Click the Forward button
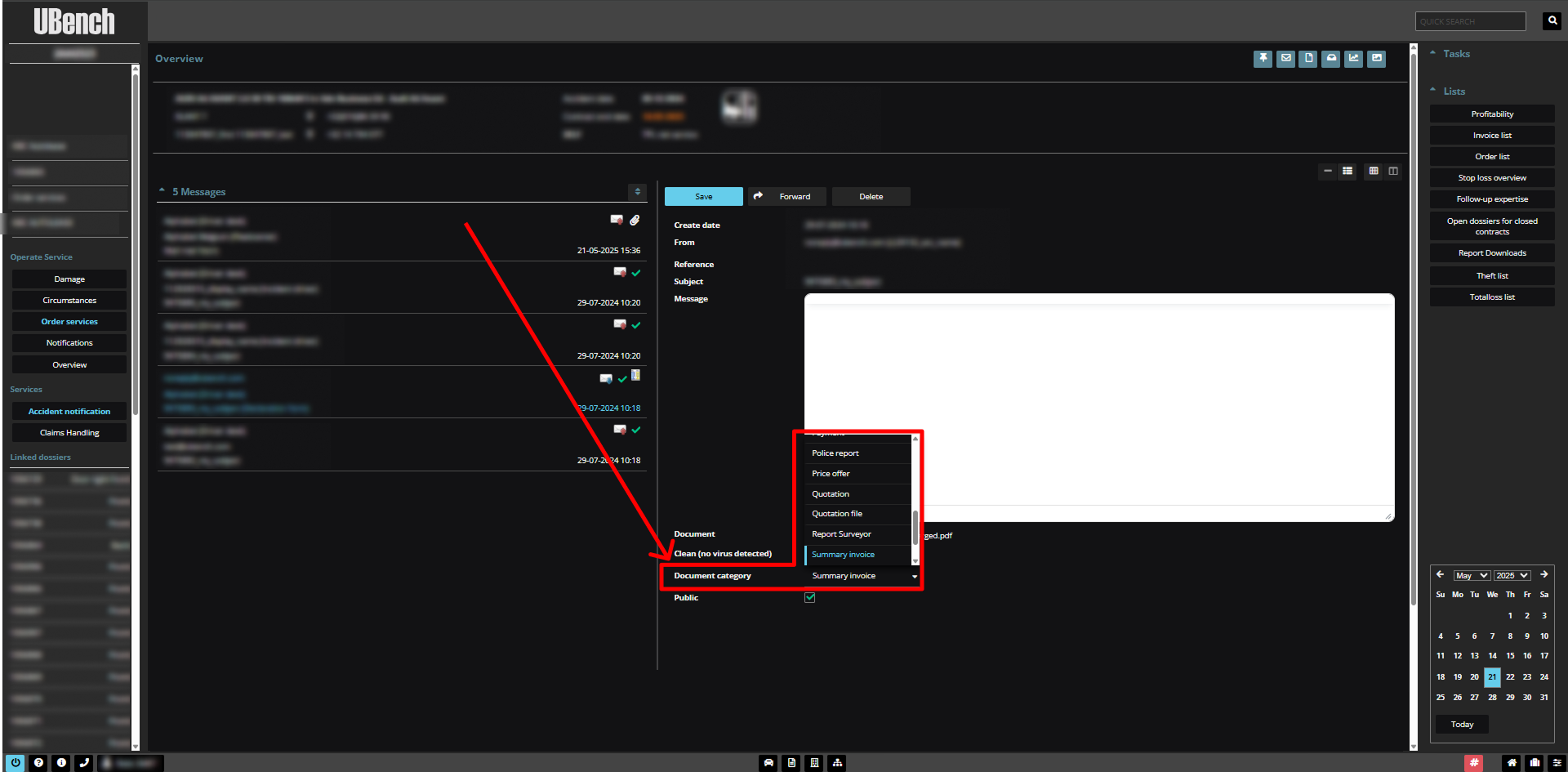The width and height of the screenshot is (1568, 772). click(787, 197)
